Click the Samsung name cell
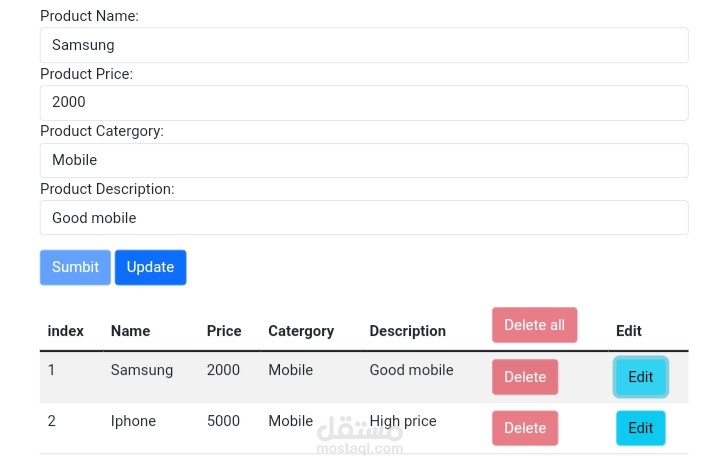This screenshot has width=720, height=465. tap(142, 370)
